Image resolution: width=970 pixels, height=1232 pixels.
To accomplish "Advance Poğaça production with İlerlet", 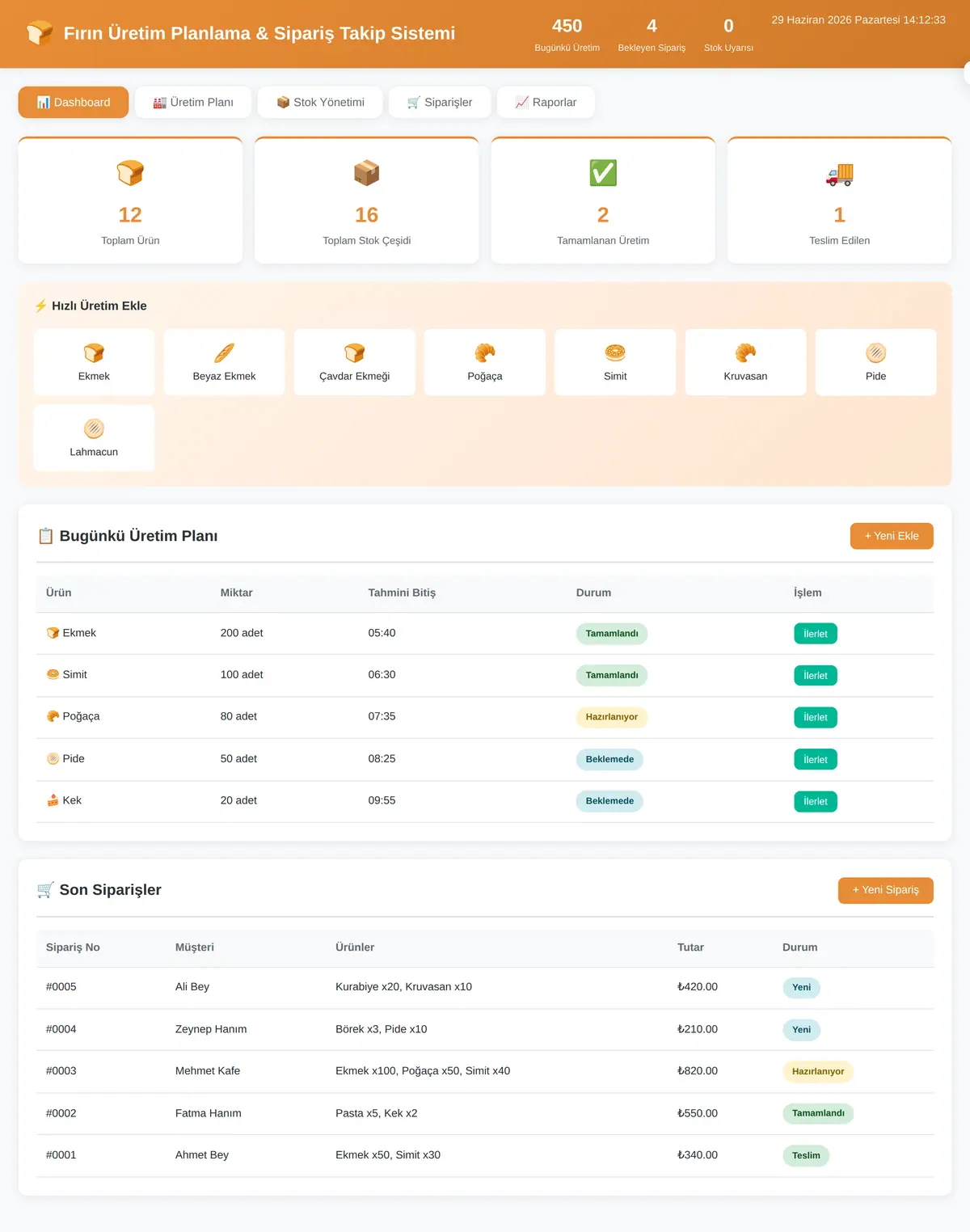I will [x=816, y=717].
